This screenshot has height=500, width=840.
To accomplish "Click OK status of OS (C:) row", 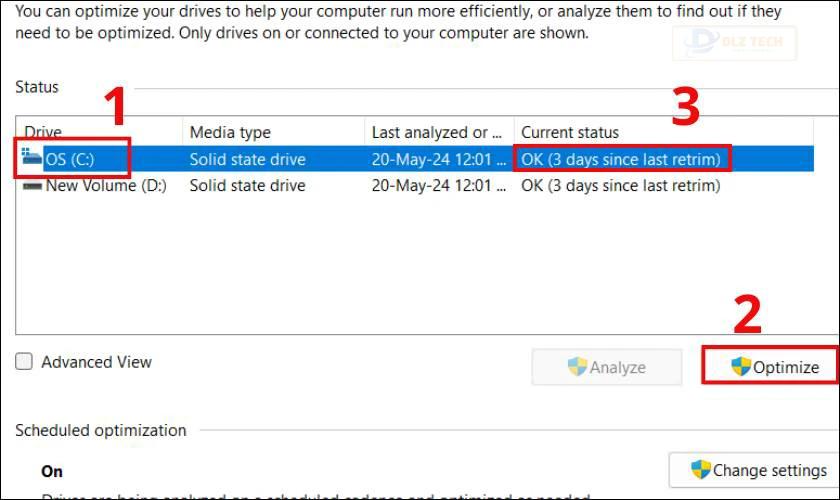I will click(621, 159).
